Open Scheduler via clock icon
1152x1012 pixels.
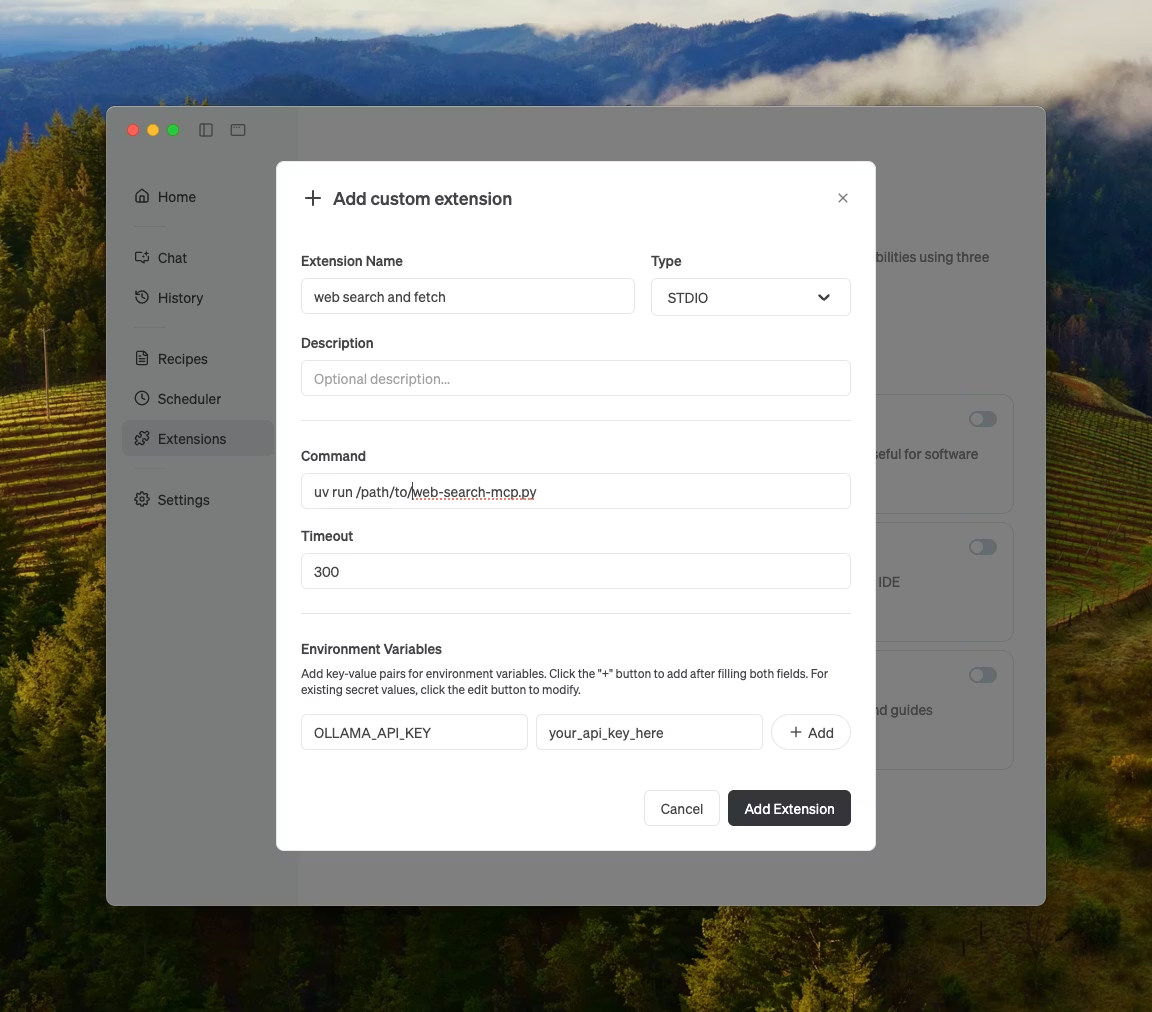pyautogui.click(x=142, y=399)
